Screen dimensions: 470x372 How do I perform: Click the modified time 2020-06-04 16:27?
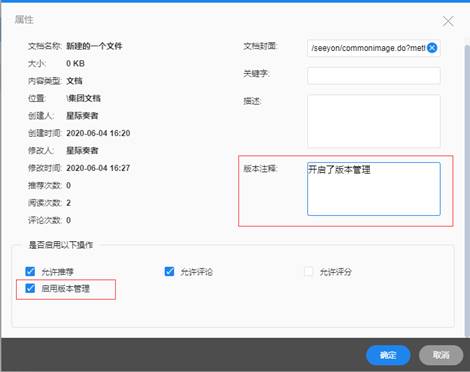tap(98, 168)
